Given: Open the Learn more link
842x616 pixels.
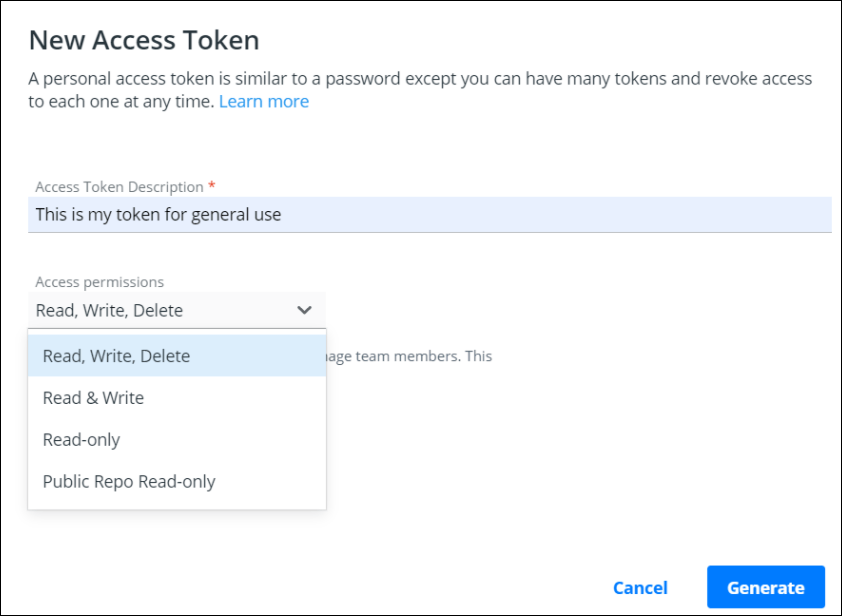Looking at the screenshot, I should click(x=263, y=101).
